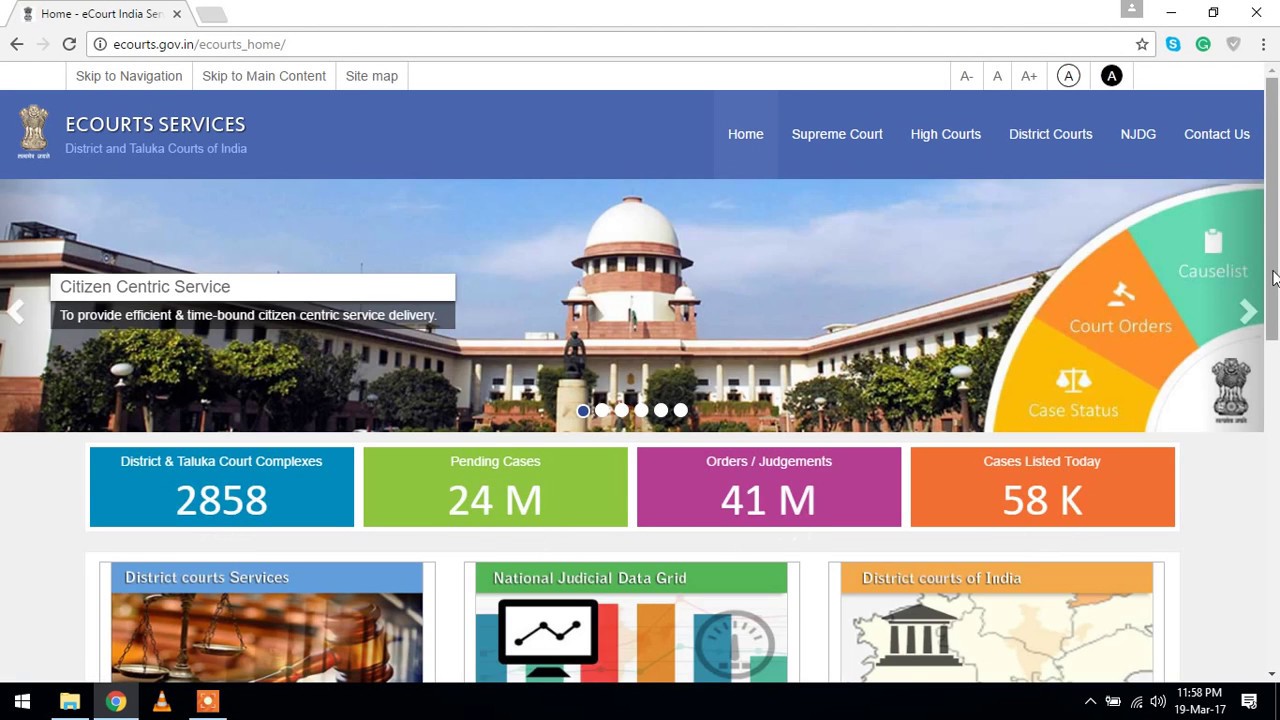Screen dimensions: 1280x720
Task: Click Skip to Main Content link
Action: pyautogui.click(x=264, y=76)
